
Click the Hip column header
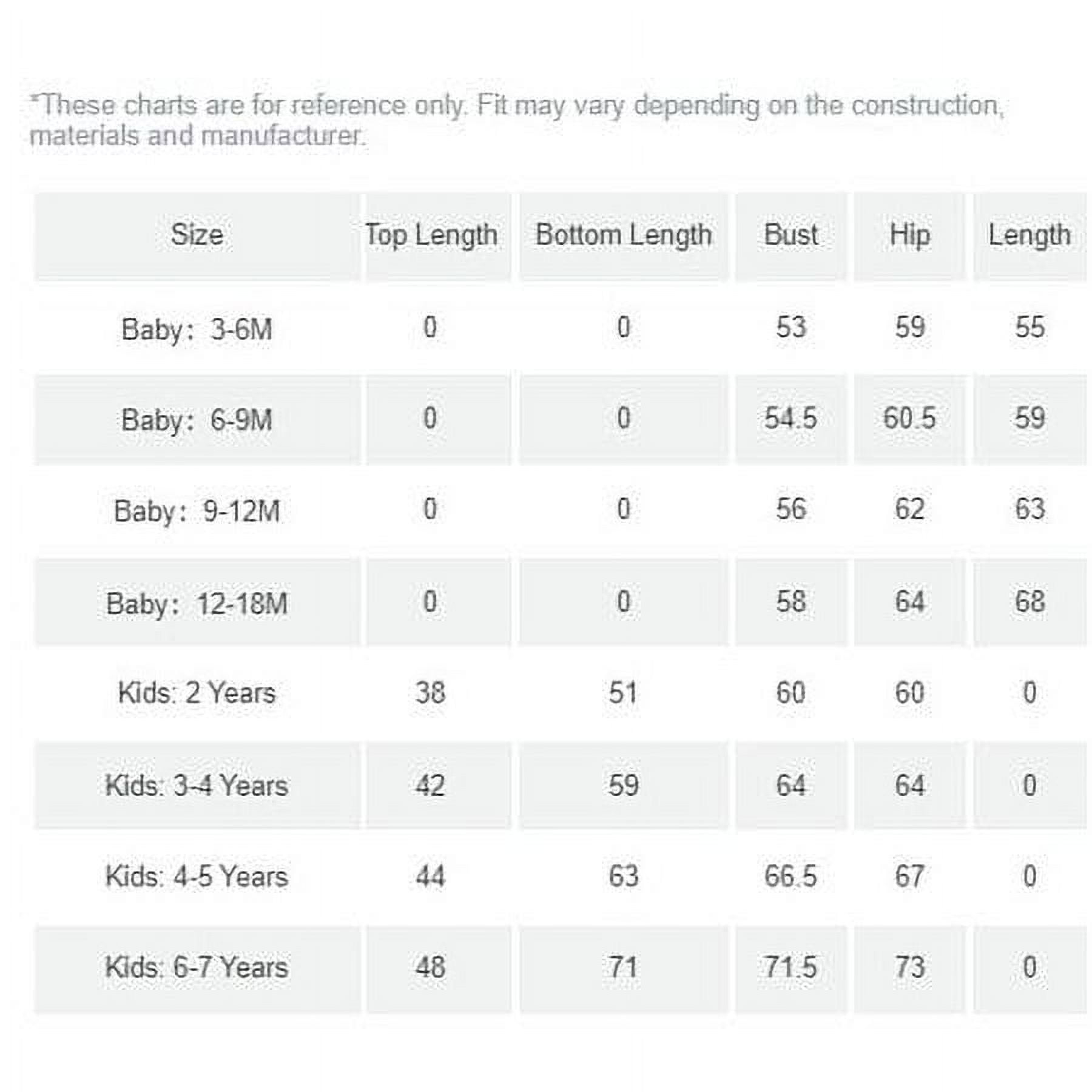(x=909, y=236)
